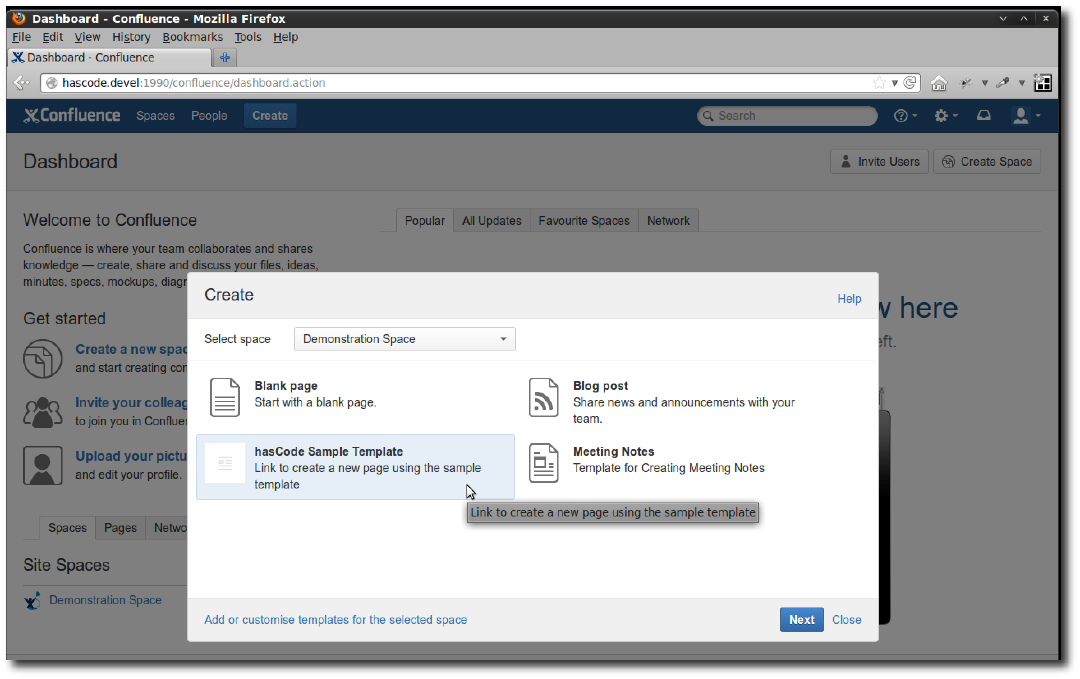
Task: Choose the Blog post RSS icon
Action: pyautogui.click(x=543, y=397)
